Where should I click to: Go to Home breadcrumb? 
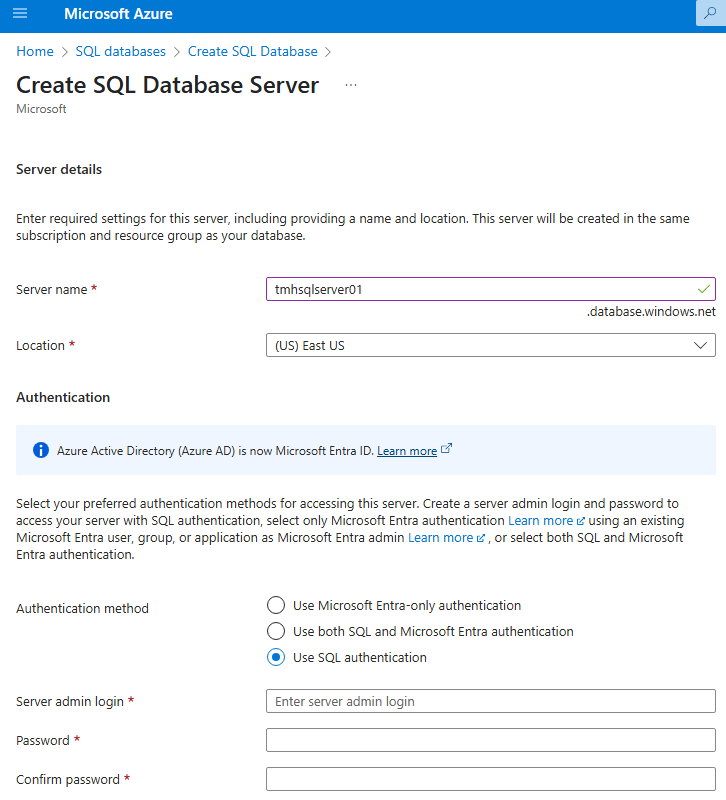click(x=35, y=52)
